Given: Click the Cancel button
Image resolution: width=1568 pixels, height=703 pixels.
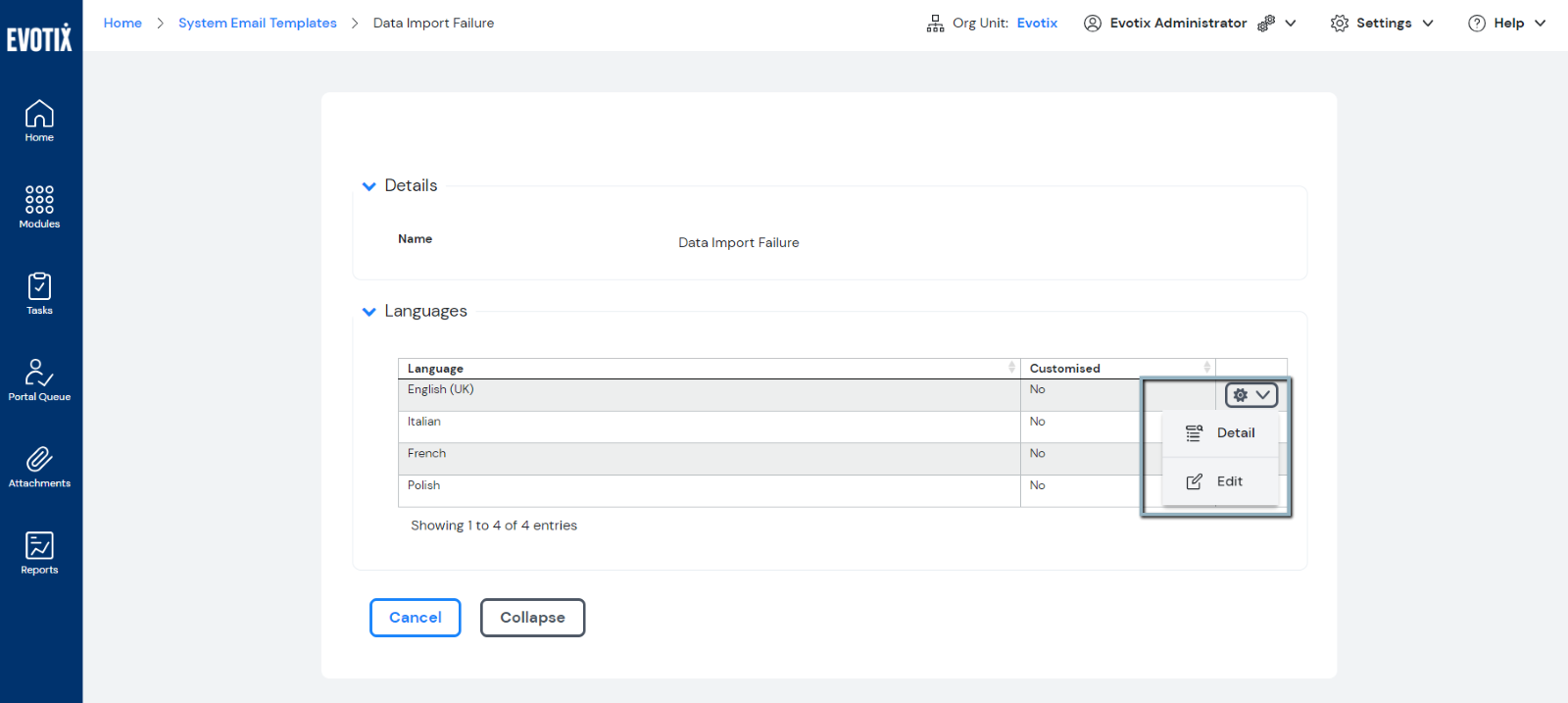Looking at the screenshot, I should [416, 618].
